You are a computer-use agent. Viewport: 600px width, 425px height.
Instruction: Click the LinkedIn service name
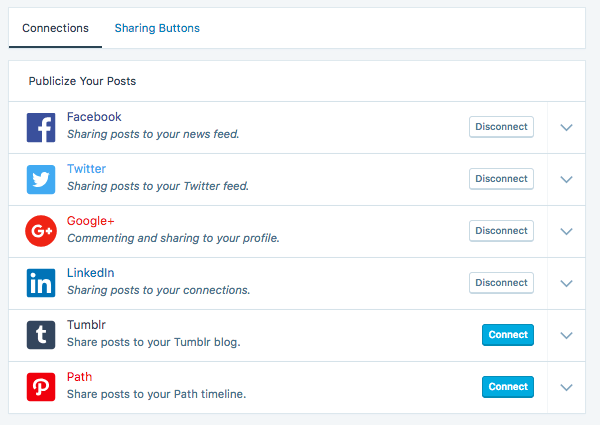click(91, 273)
